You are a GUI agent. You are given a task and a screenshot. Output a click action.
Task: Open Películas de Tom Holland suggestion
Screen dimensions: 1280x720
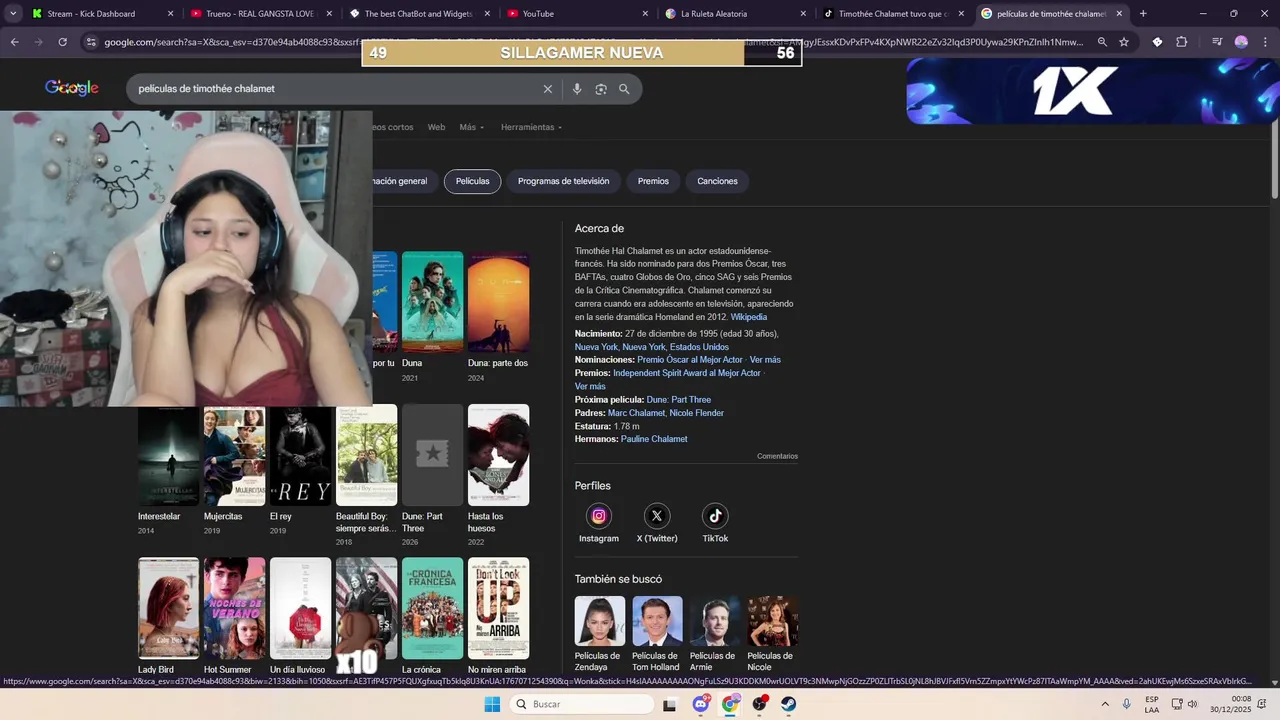pos(657,634)
